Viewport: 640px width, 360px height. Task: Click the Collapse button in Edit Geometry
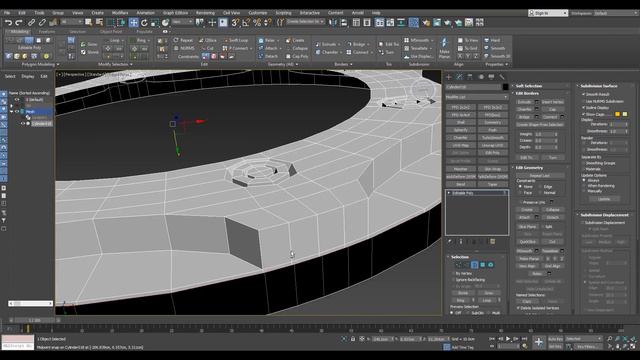click(x=553, y=209)
